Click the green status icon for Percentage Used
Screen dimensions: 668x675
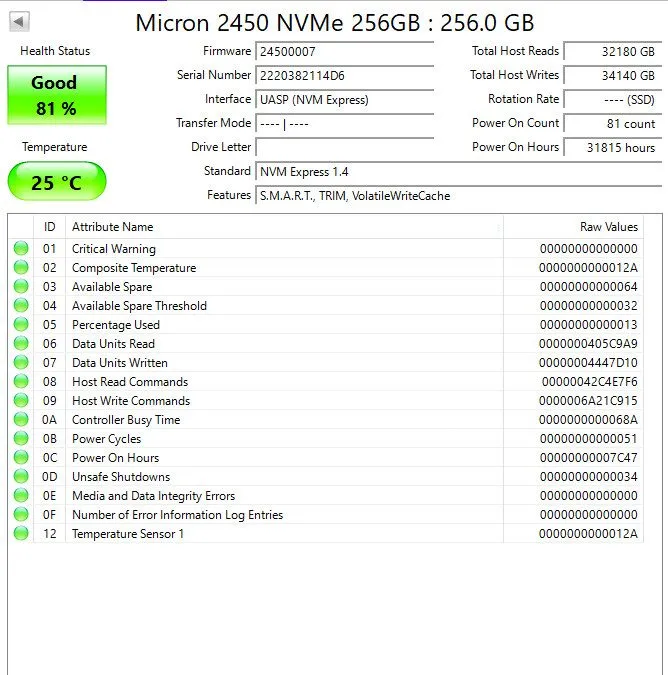pos(21,324)
